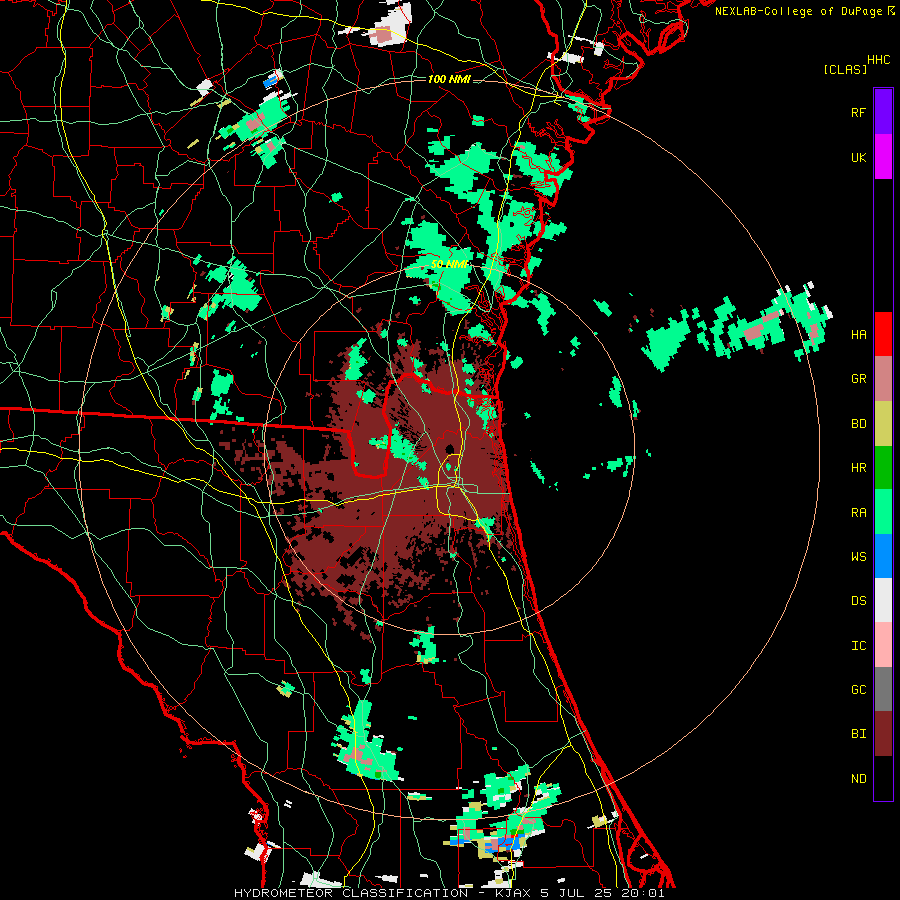Screen dimensions: 900x900
Task: Click the DS white legend swatch
Action: [x=883, y=600]
